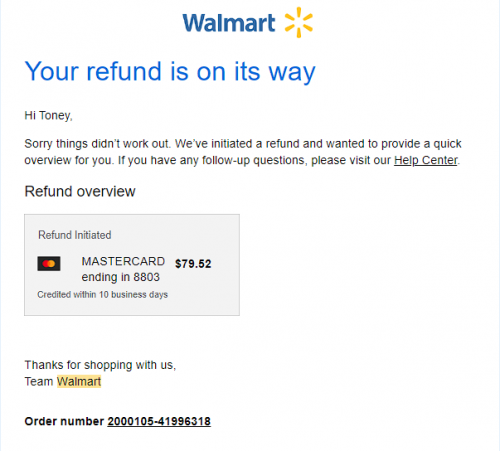The height and width of the screenshot is (451, 500).
Task: Click the 'Refund overview' heading
Action: (x=80, y=192)
